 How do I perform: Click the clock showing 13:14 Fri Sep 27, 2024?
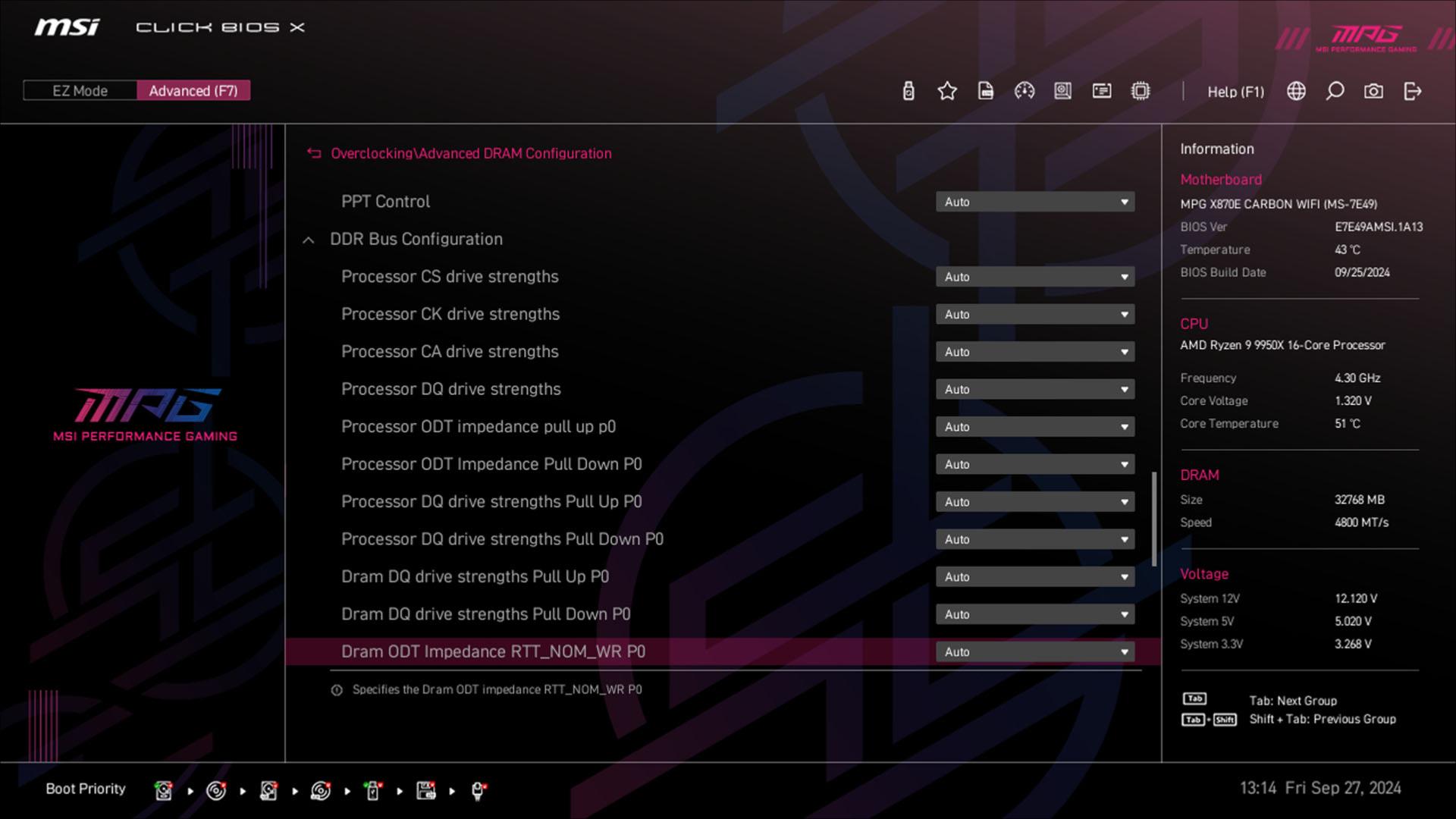point(1320,788)
